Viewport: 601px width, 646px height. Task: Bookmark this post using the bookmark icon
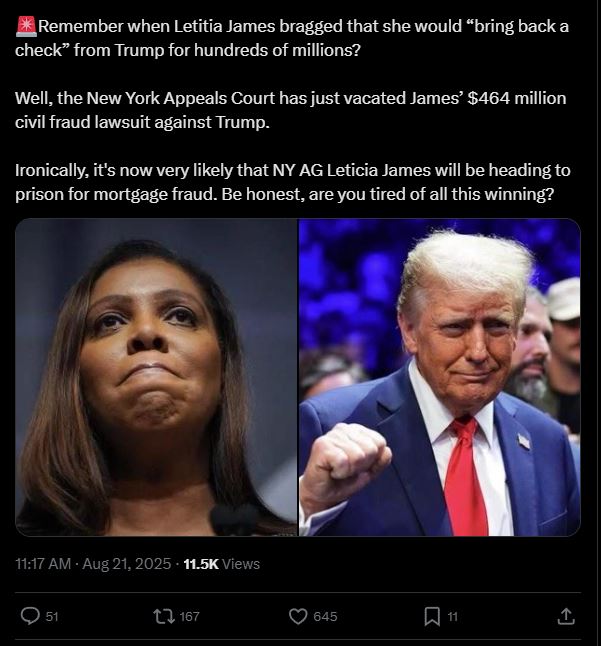coord(432,616)
